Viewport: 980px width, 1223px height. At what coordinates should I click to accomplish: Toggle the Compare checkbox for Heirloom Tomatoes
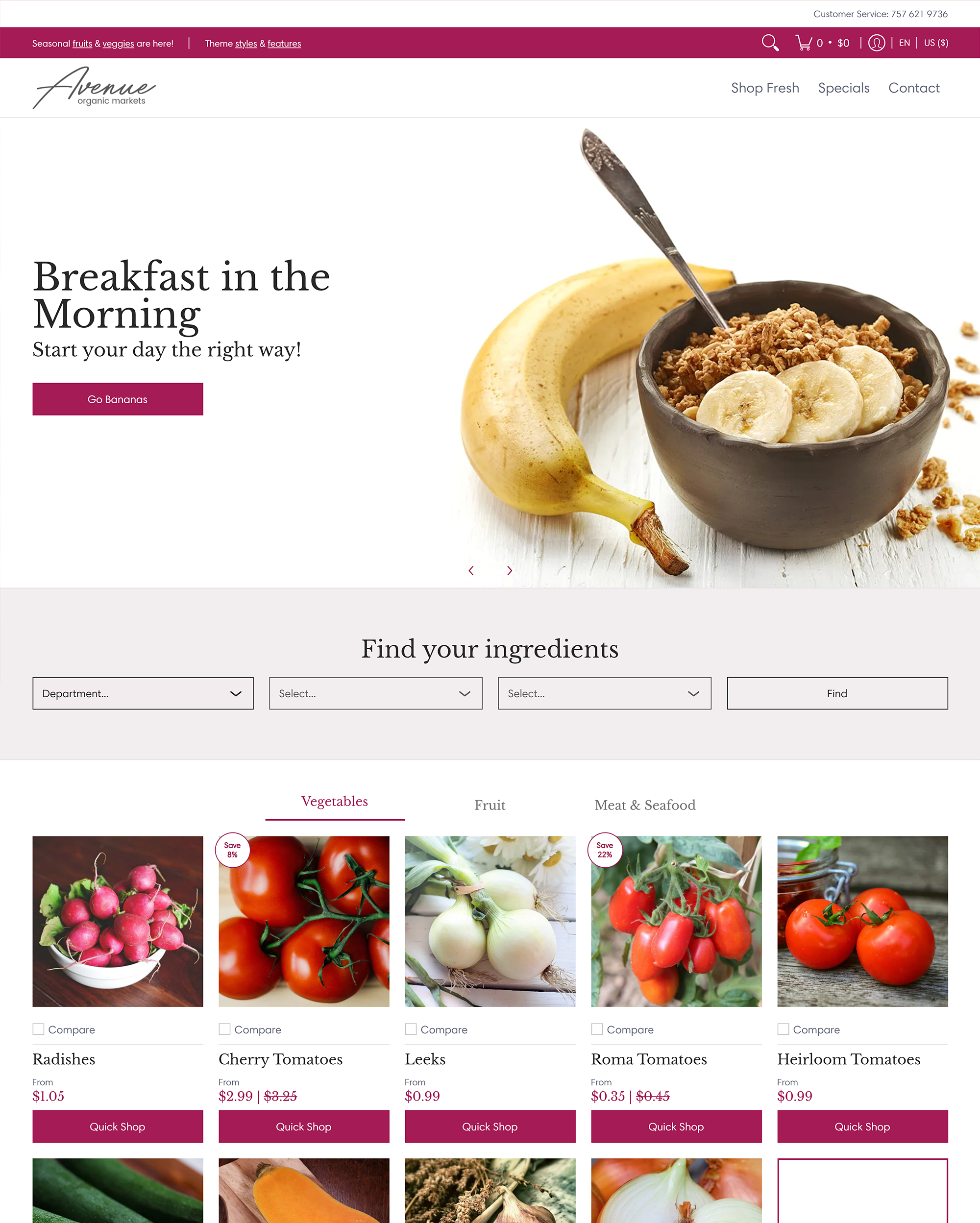pos(783,1028)
